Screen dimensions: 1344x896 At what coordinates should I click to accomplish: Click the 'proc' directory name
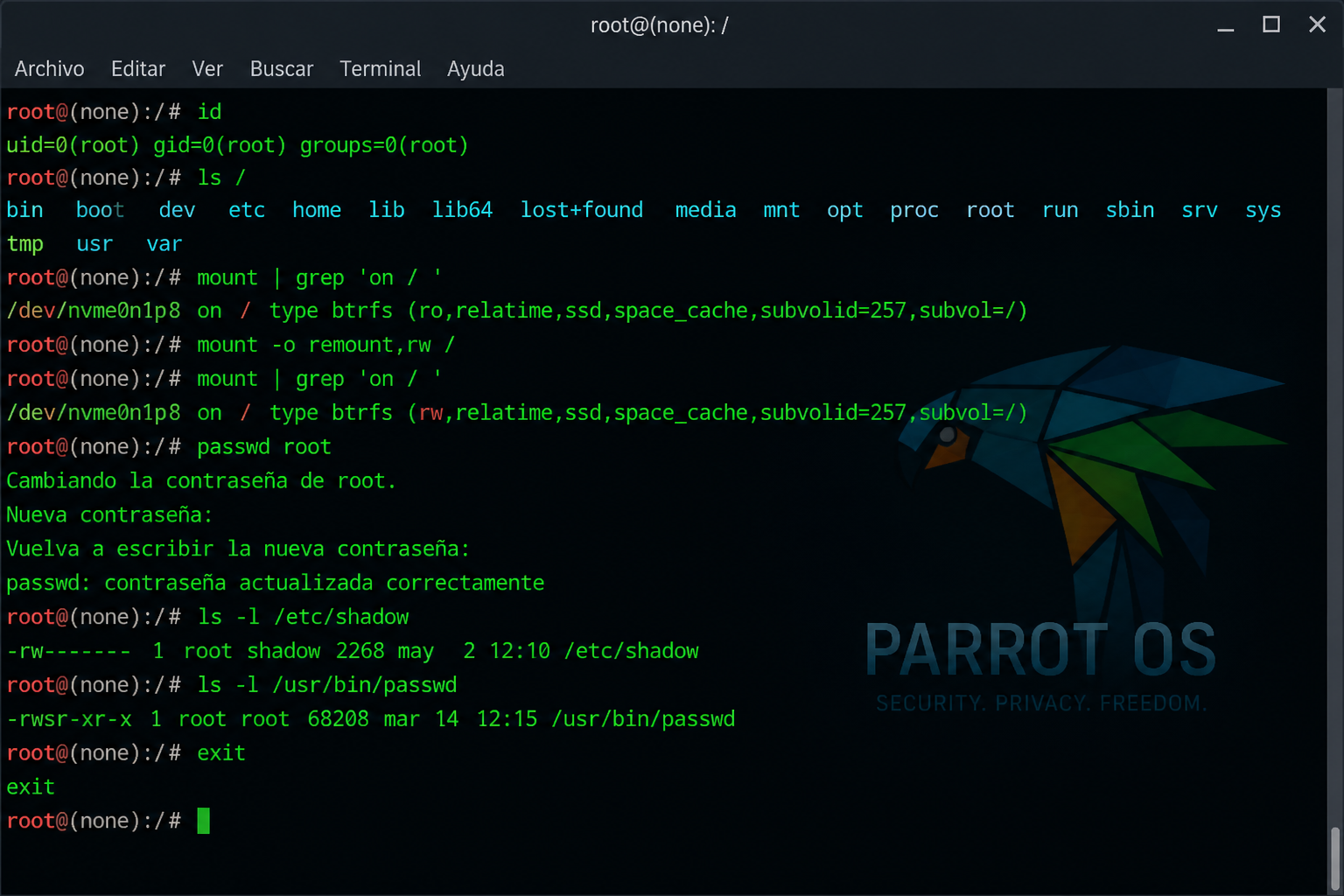(914, 211)
